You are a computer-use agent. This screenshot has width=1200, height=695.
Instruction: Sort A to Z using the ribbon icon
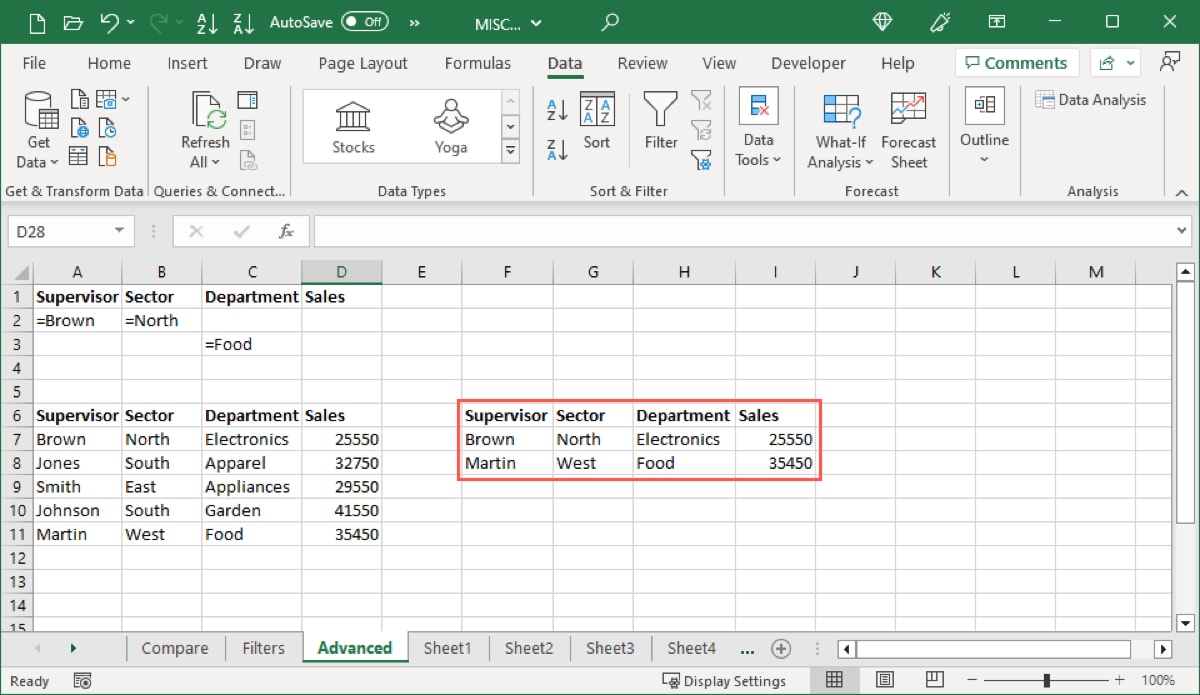[x=558, y=108]
